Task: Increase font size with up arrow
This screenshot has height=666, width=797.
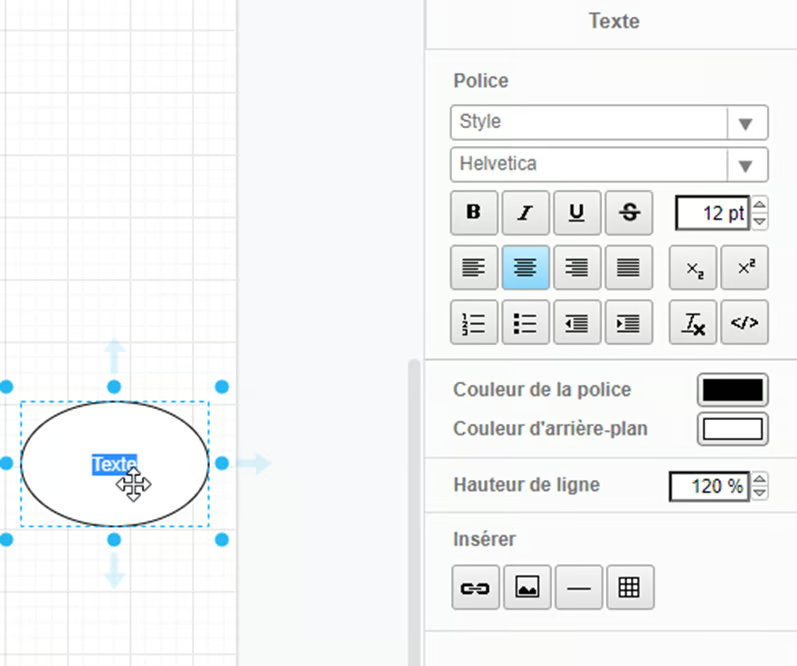Action: click(x=760, y=205)
